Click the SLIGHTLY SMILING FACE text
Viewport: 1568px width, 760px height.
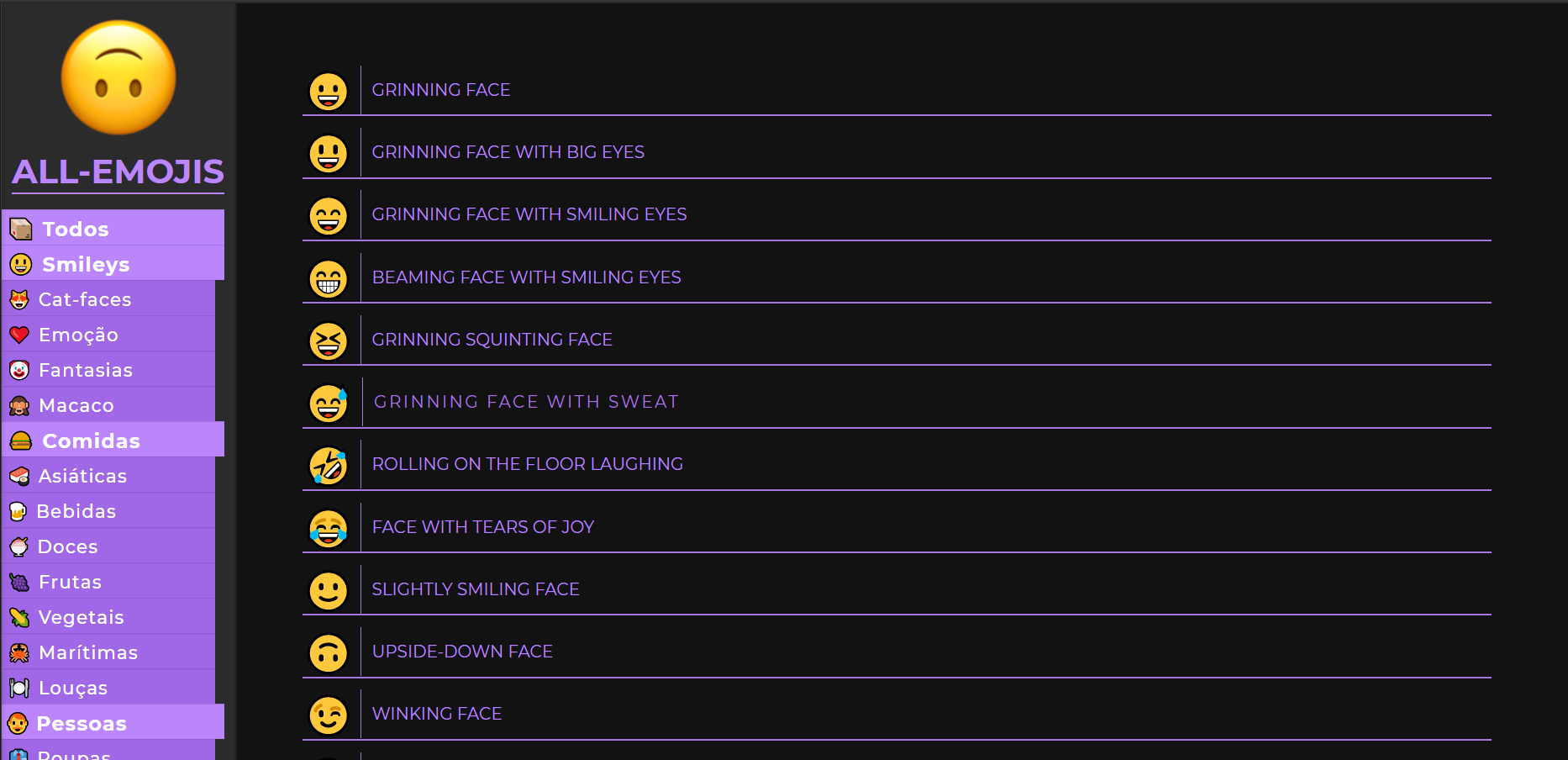(x=476, y=589)
